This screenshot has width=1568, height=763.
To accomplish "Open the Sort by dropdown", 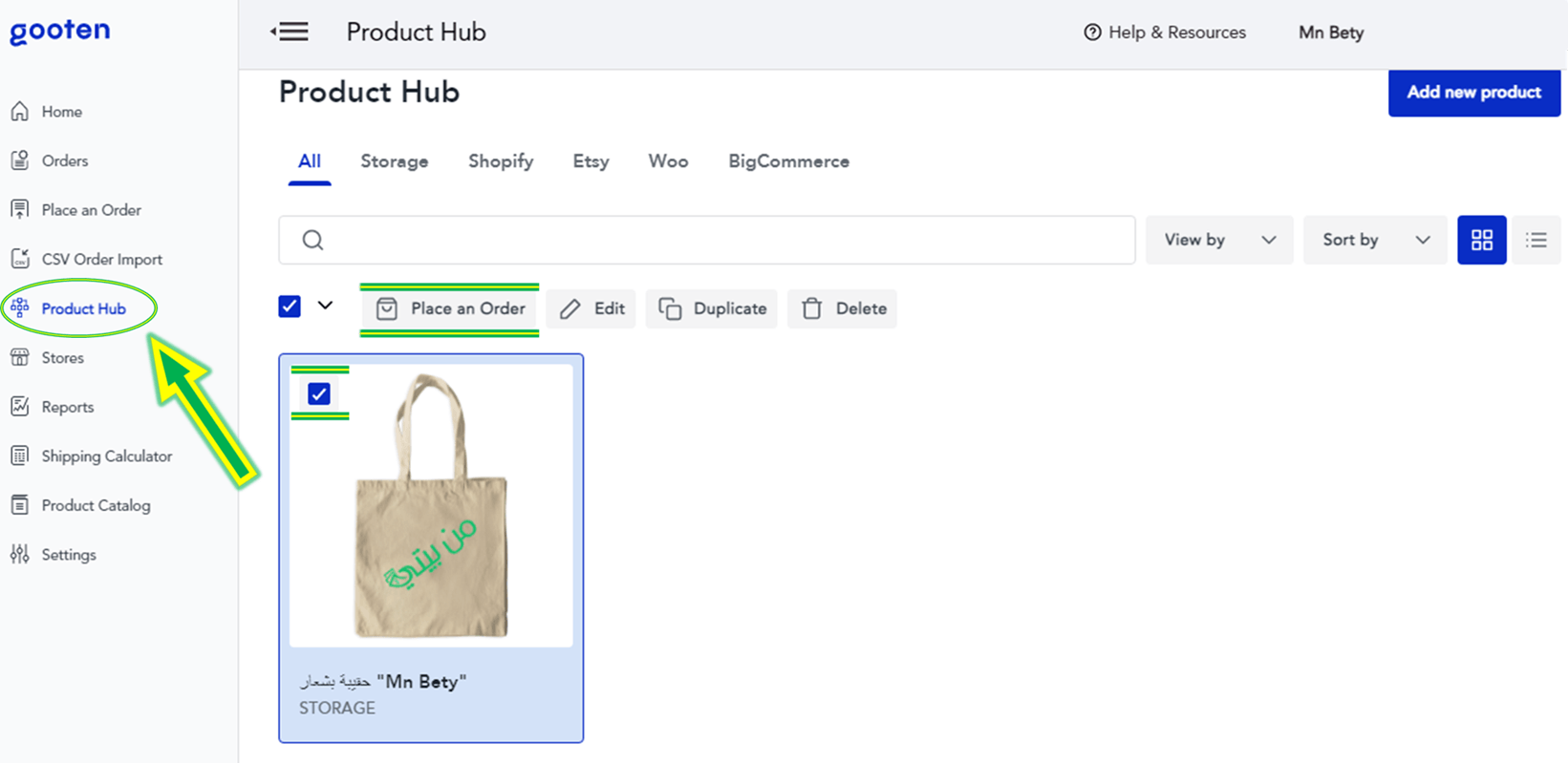I will (1375, 240).
